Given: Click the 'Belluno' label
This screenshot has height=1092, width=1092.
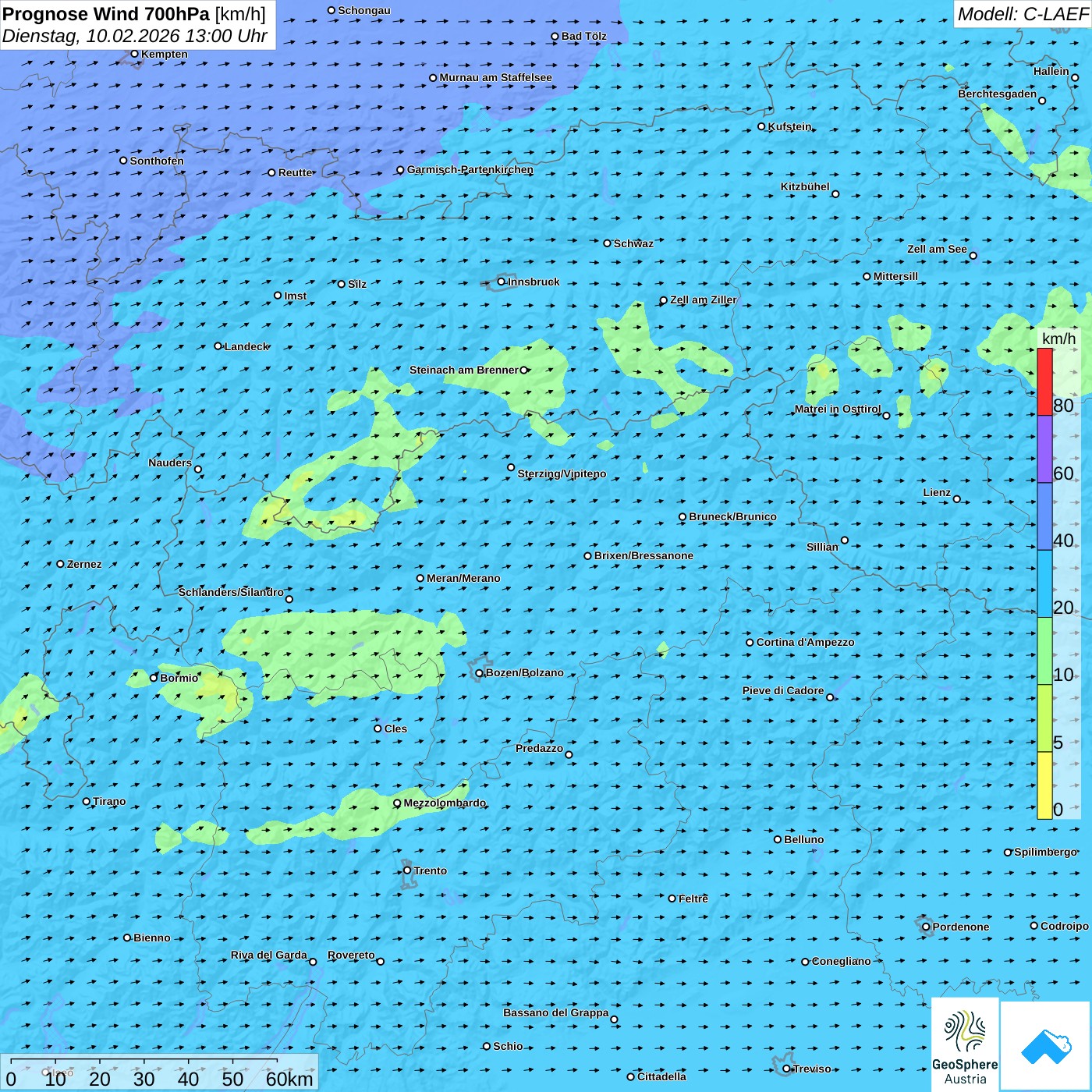Looking at the screenshot, I should [x=803, y=839].
